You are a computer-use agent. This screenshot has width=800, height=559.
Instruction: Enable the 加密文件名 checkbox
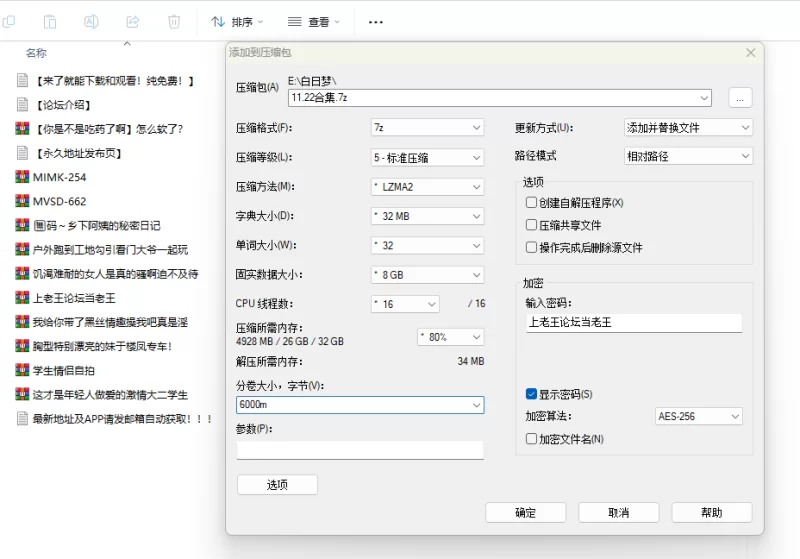531,439
